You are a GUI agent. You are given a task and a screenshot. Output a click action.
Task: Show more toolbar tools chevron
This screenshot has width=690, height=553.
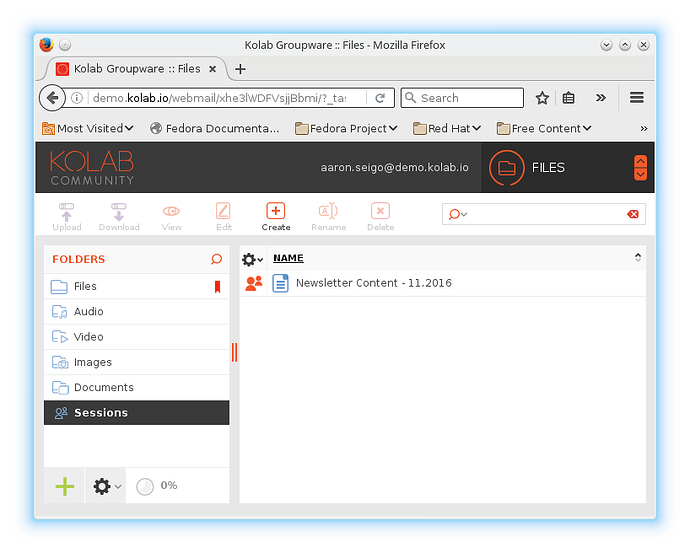click(601, 98)
